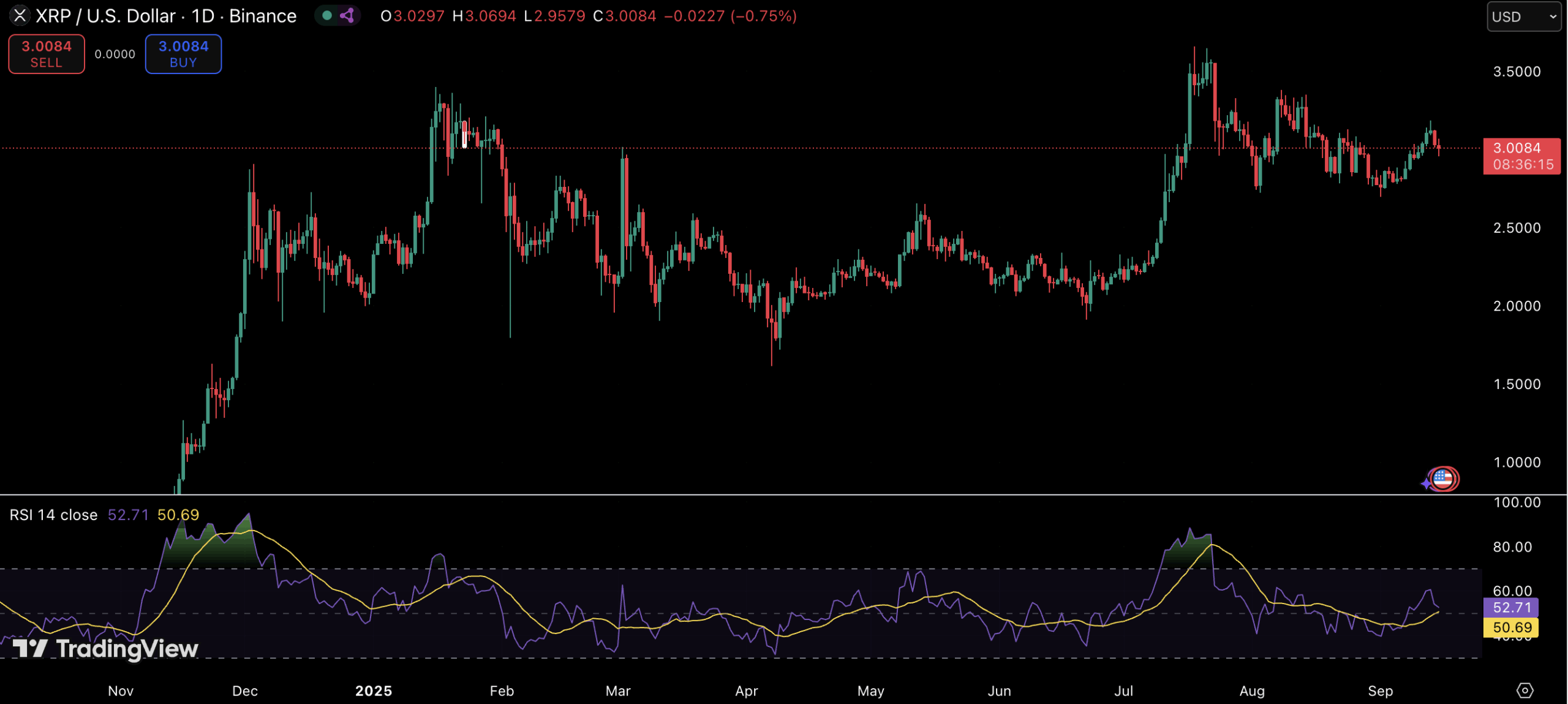Click the BUY 3.0084 button
1568x704 pixels.
coord(183,54)
